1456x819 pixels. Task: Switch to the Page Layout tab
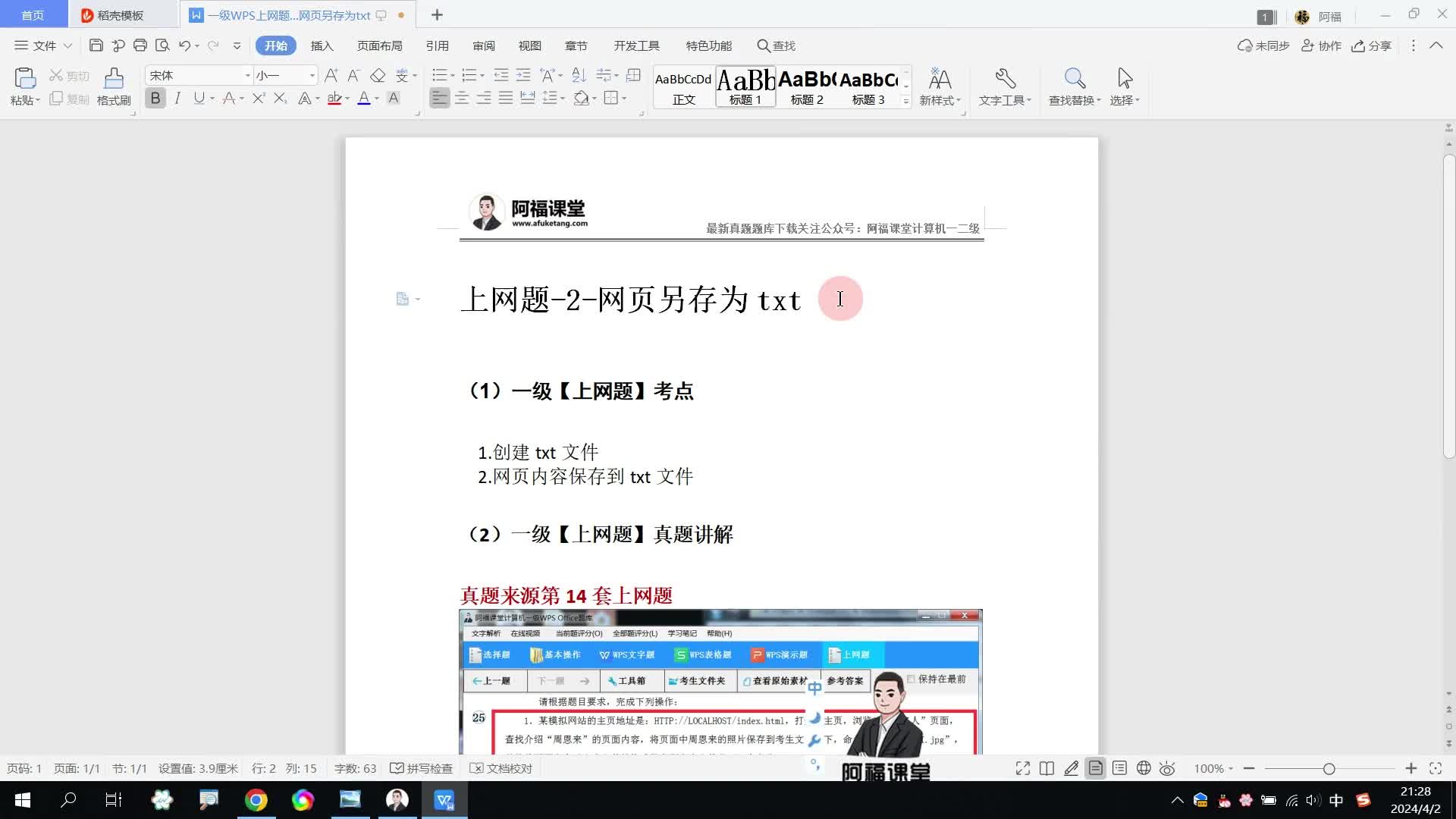point(379,45)
